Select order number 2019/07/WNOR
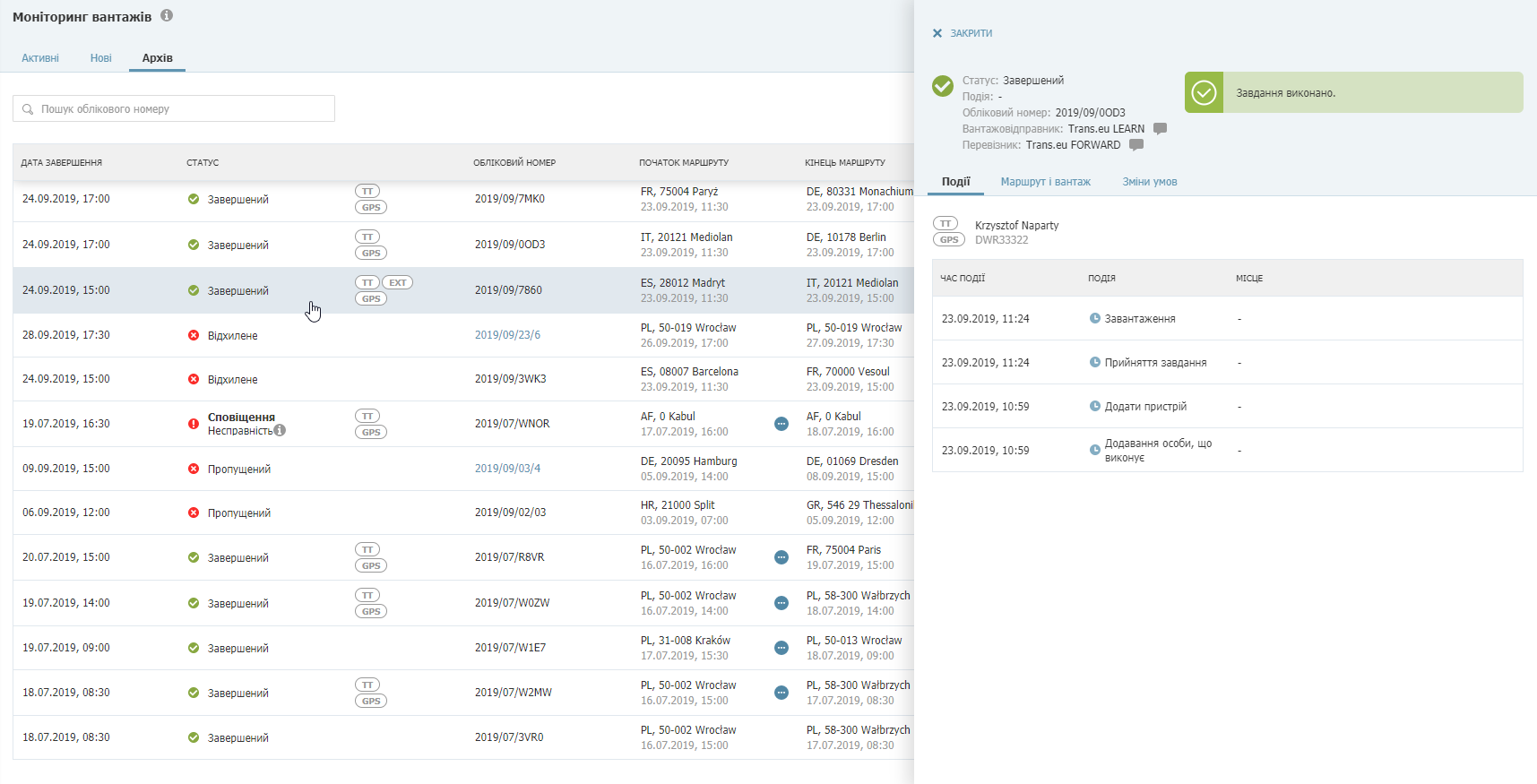Screen dimensions: 1537x784 coord(512,424)
